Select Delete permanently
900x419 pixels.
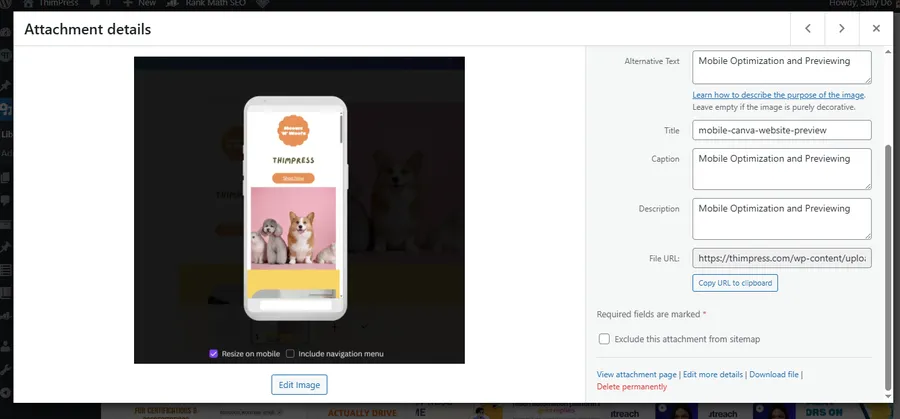tap(634, 386)
